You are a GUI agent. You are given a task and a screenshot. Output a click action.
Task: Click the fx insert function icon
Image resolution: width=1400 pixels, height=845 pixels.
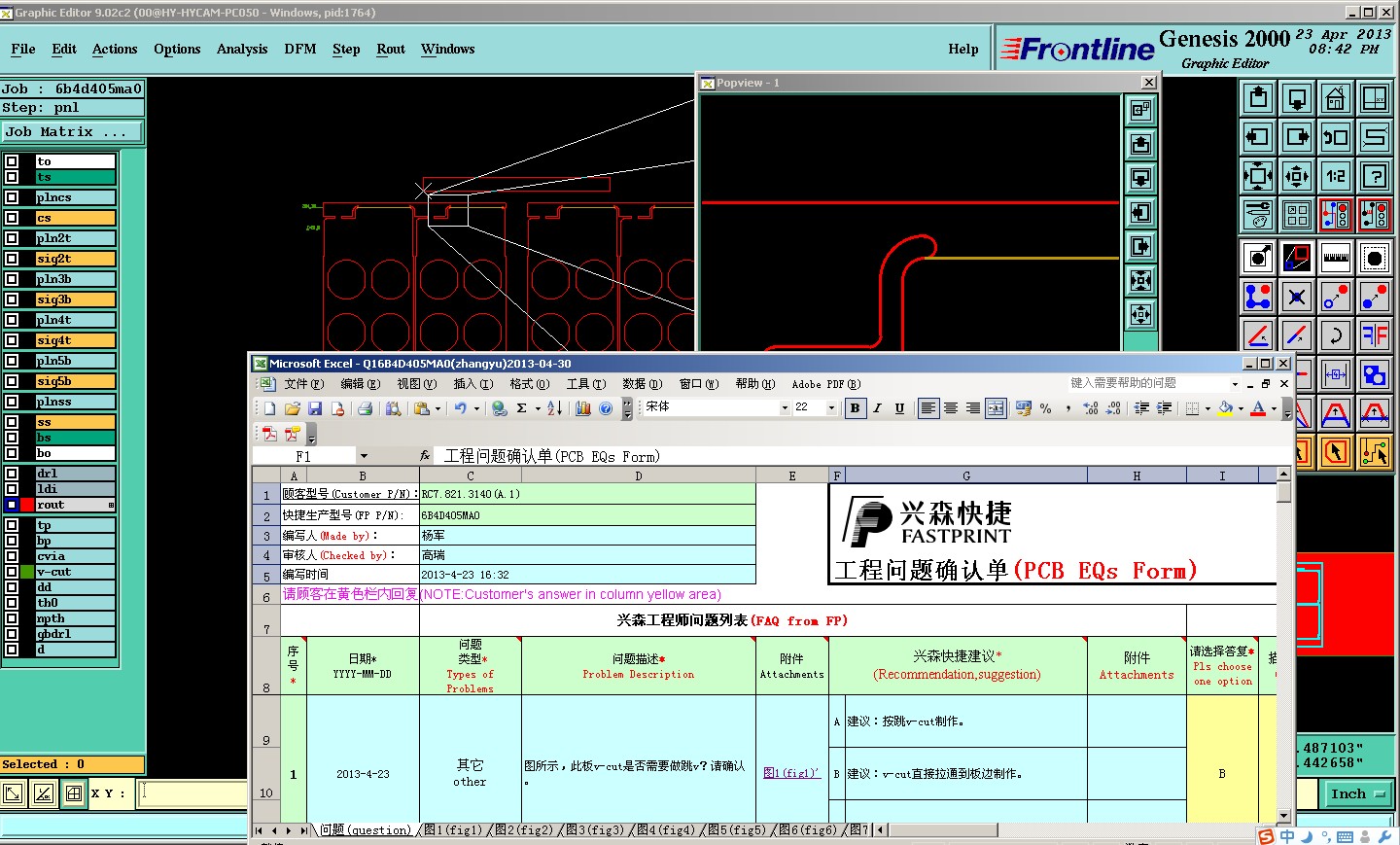pyautogui.click(x=425, y=455)
